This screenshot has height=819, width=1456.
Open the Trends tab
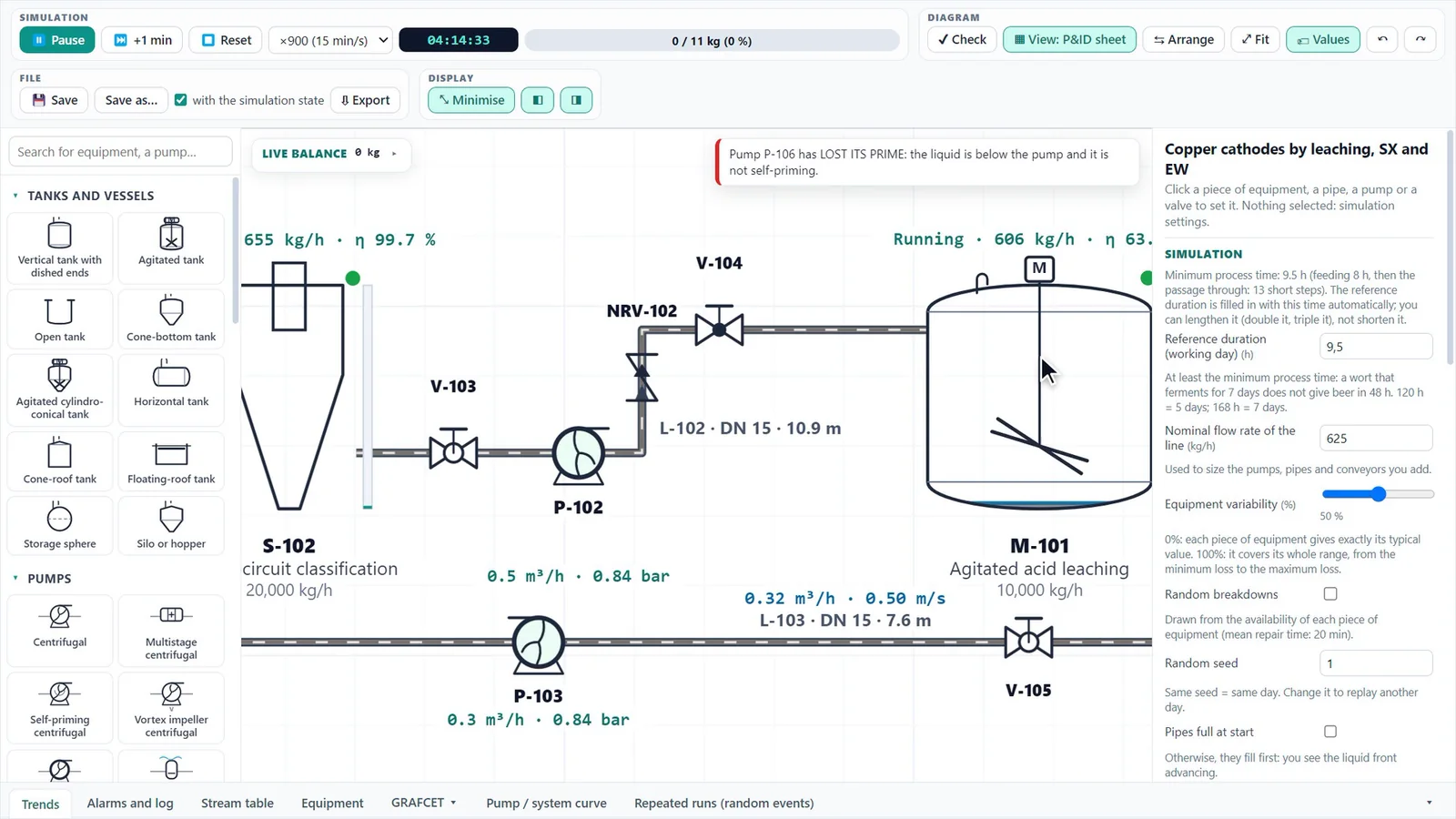click(x=40, y=804)
